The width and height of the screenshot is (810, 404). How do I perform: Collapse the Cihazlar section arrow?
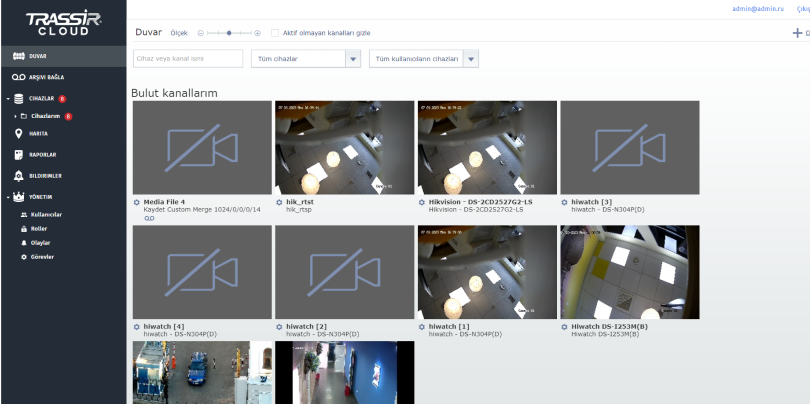[x=8, y=99]
